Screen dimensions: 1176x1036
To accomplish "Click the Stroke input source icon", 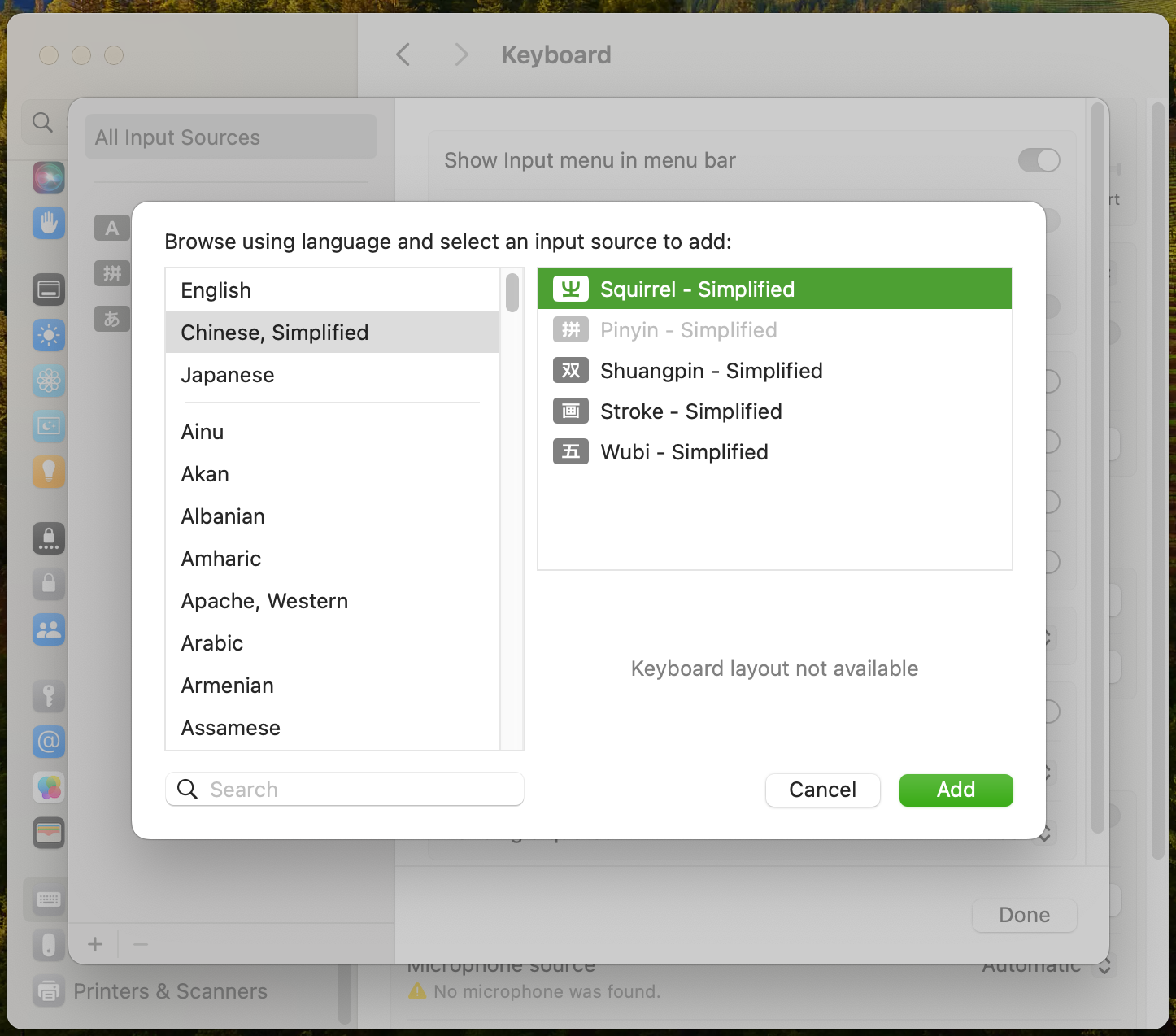I will 571,411.
